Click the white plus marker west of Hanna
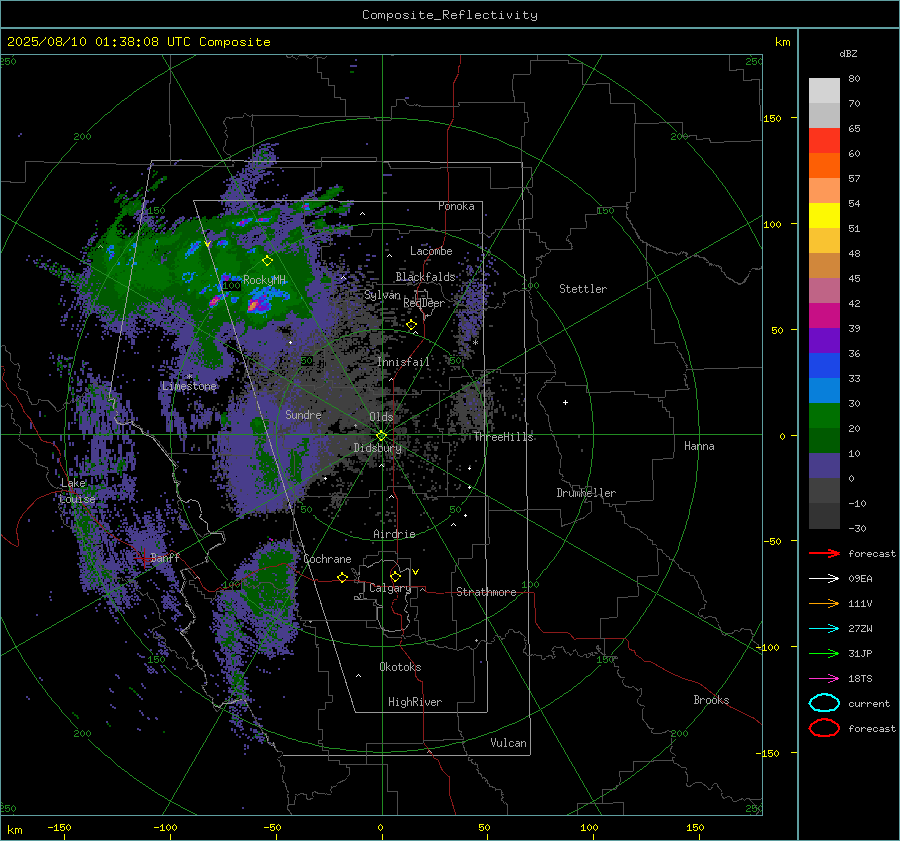Viewport: 900px width, 841px height. click(x=565, y=402)
